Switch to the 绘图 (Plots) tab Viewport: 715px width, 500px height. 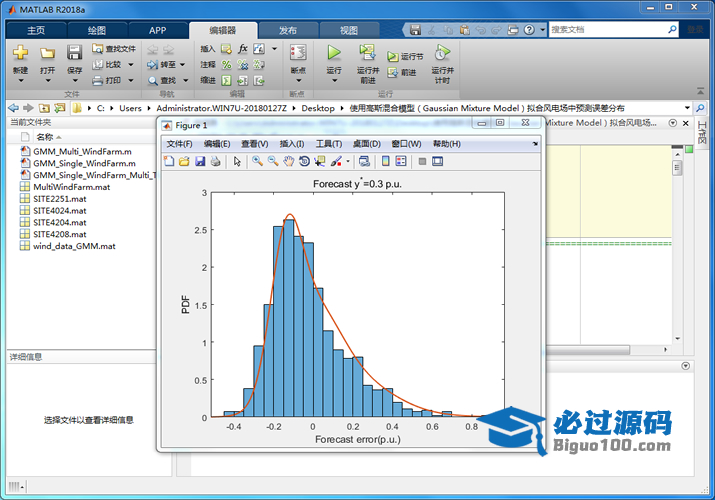[x=96, y=30]
